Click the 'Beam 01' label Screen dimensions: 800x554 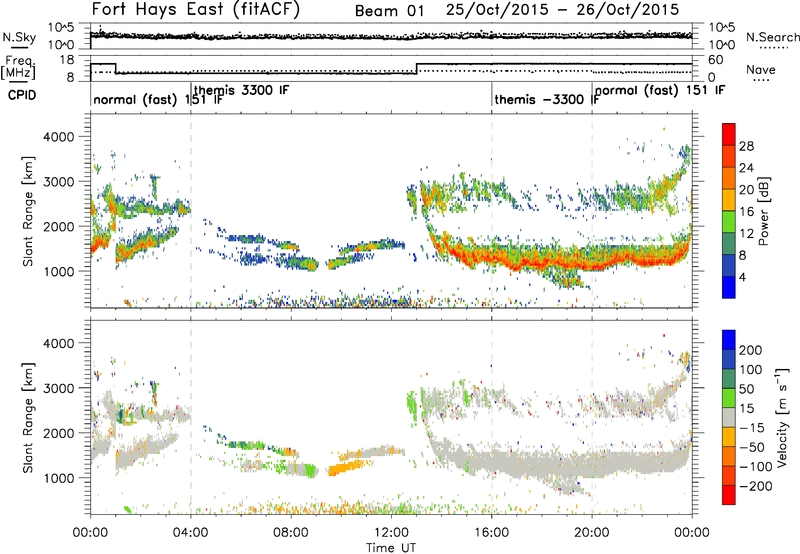point(389,11)
